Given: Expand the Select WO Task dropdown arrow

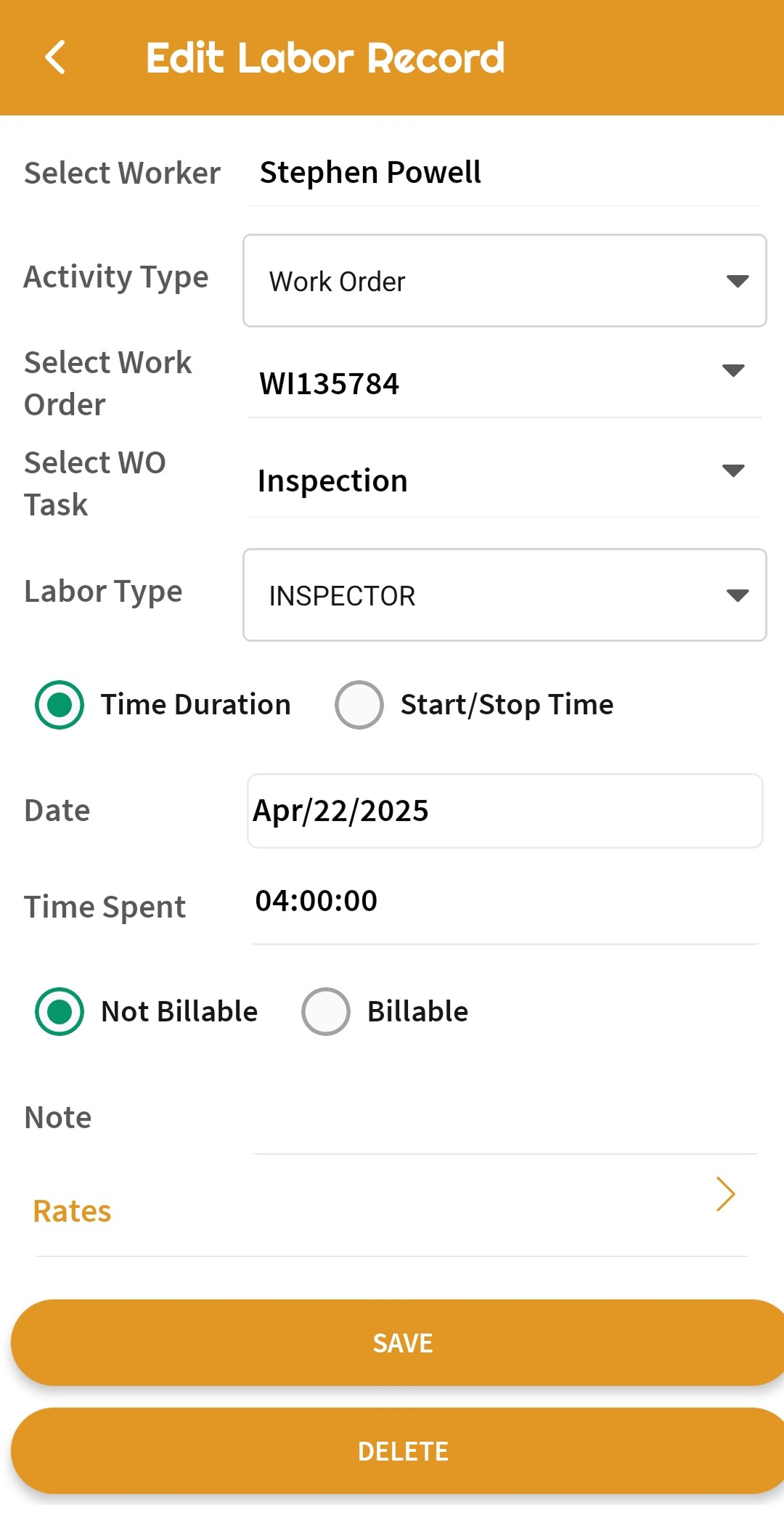Looking at the screenshot, I should [733, 471].
